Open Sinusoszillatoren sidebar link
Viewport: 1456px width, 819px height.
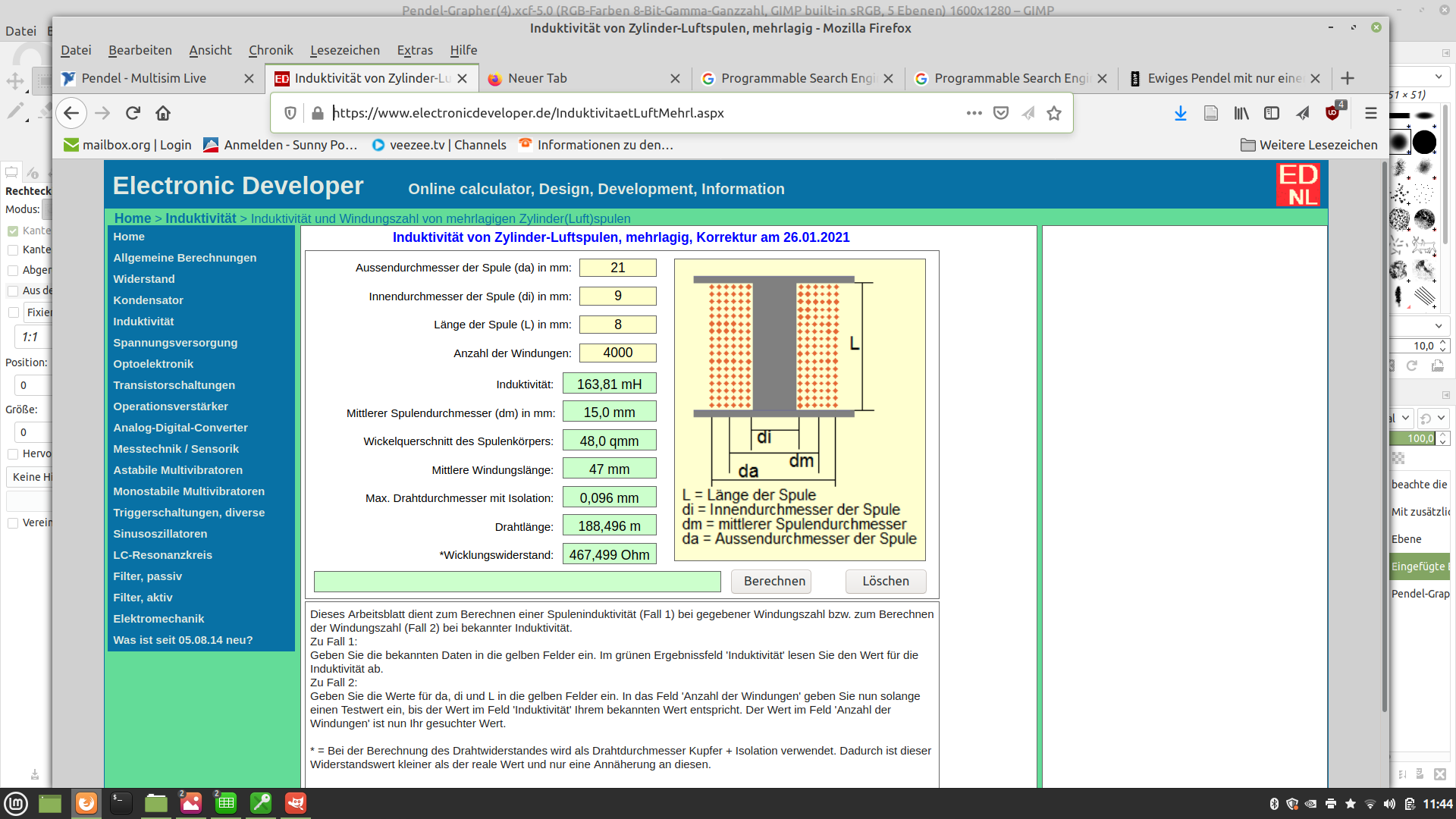[x=160, y=534]
